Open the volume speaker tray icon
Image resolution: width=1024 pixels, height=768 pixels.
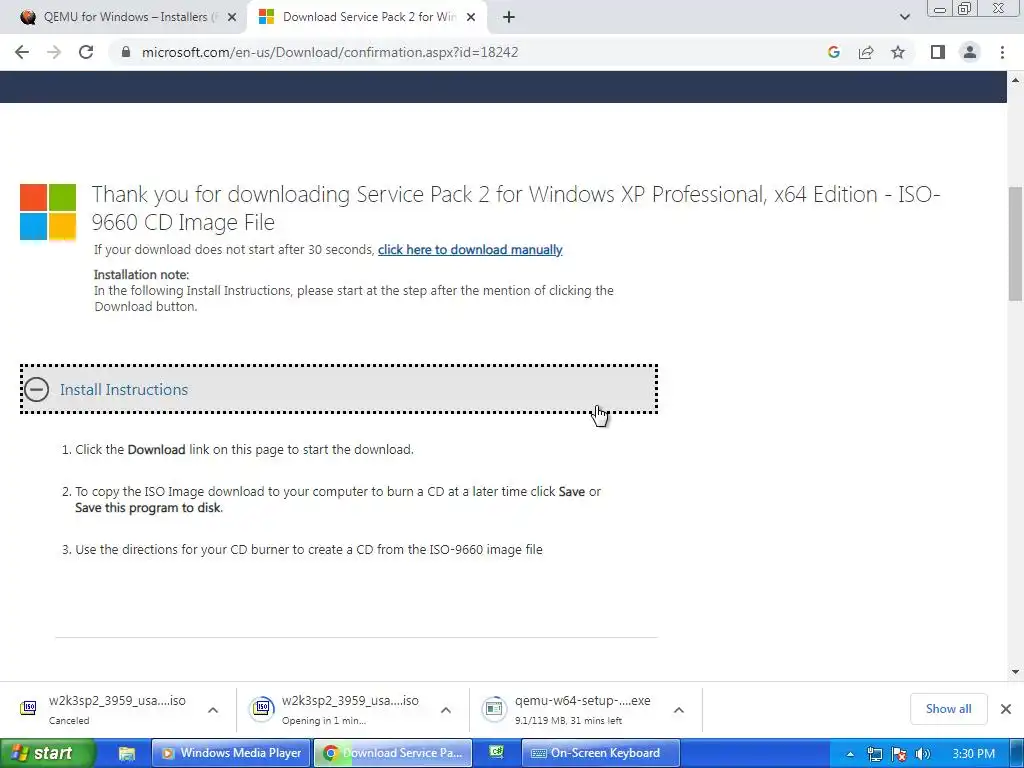pyautogui.click(x=922, y=754)
